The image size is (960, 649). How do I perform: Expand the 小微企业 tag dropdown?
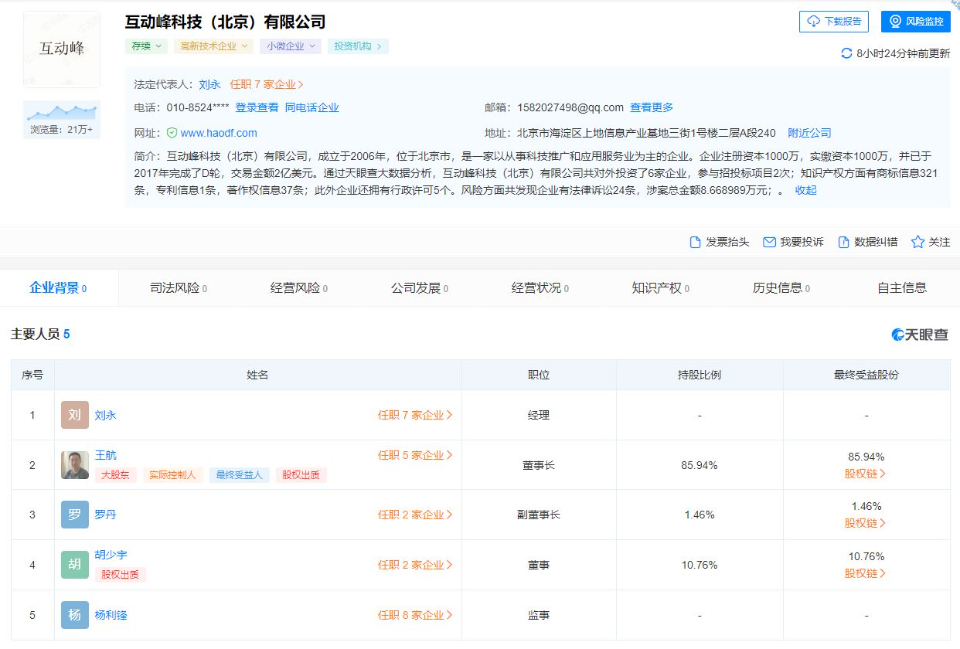290,46
